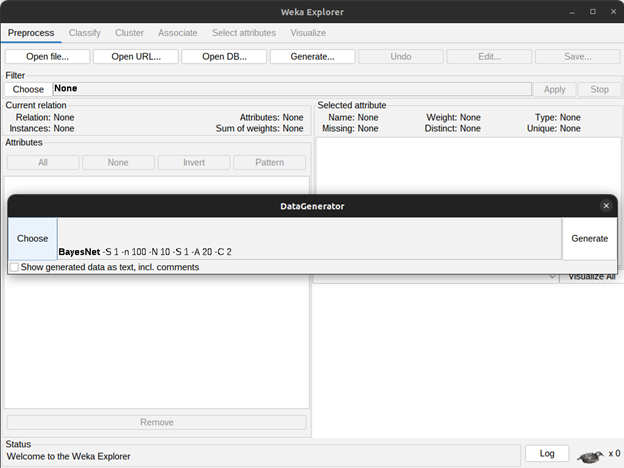Click the Welcome to the Weka Explorer status text
This screenshot has height=468, width=624.
(x=68, y=456)
